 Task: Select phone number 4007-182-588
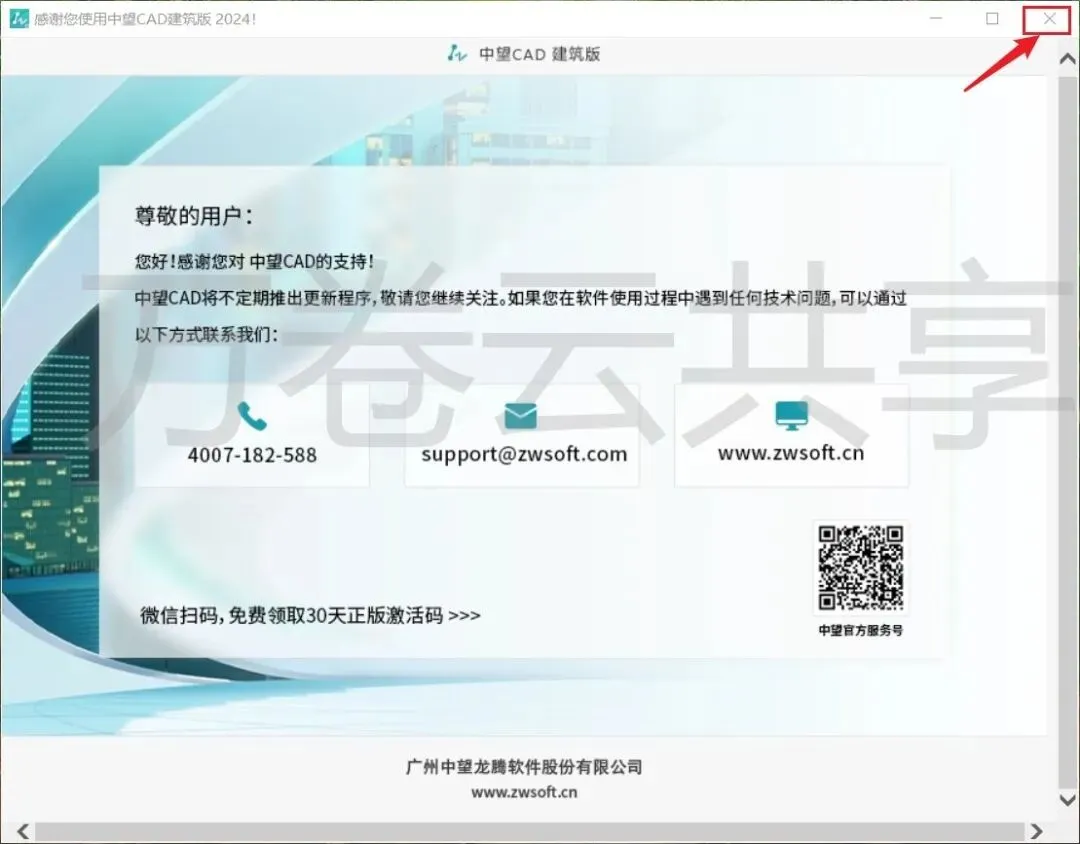tap(252, 455)
